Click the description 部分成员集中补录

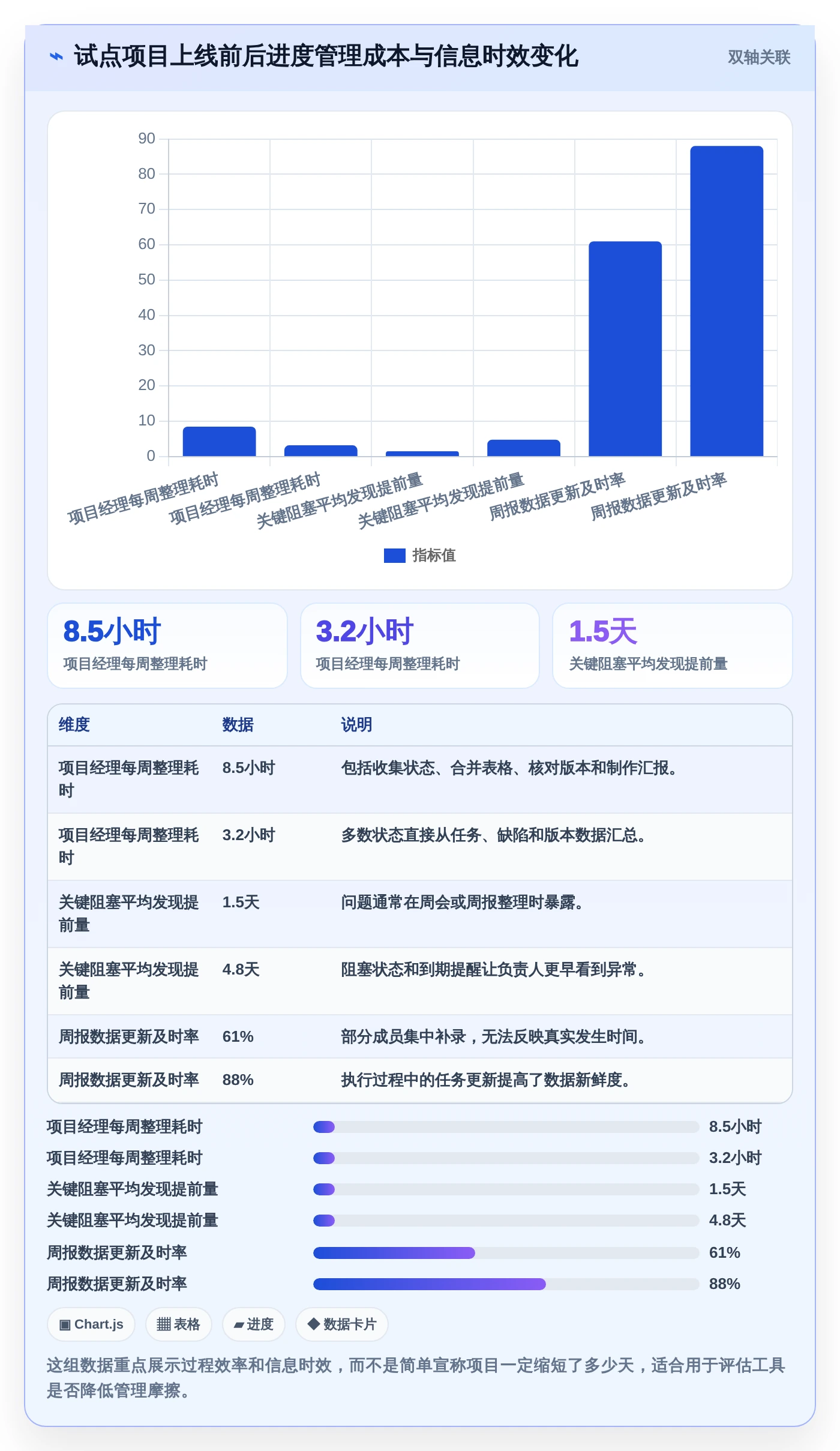pos(494,1037)
